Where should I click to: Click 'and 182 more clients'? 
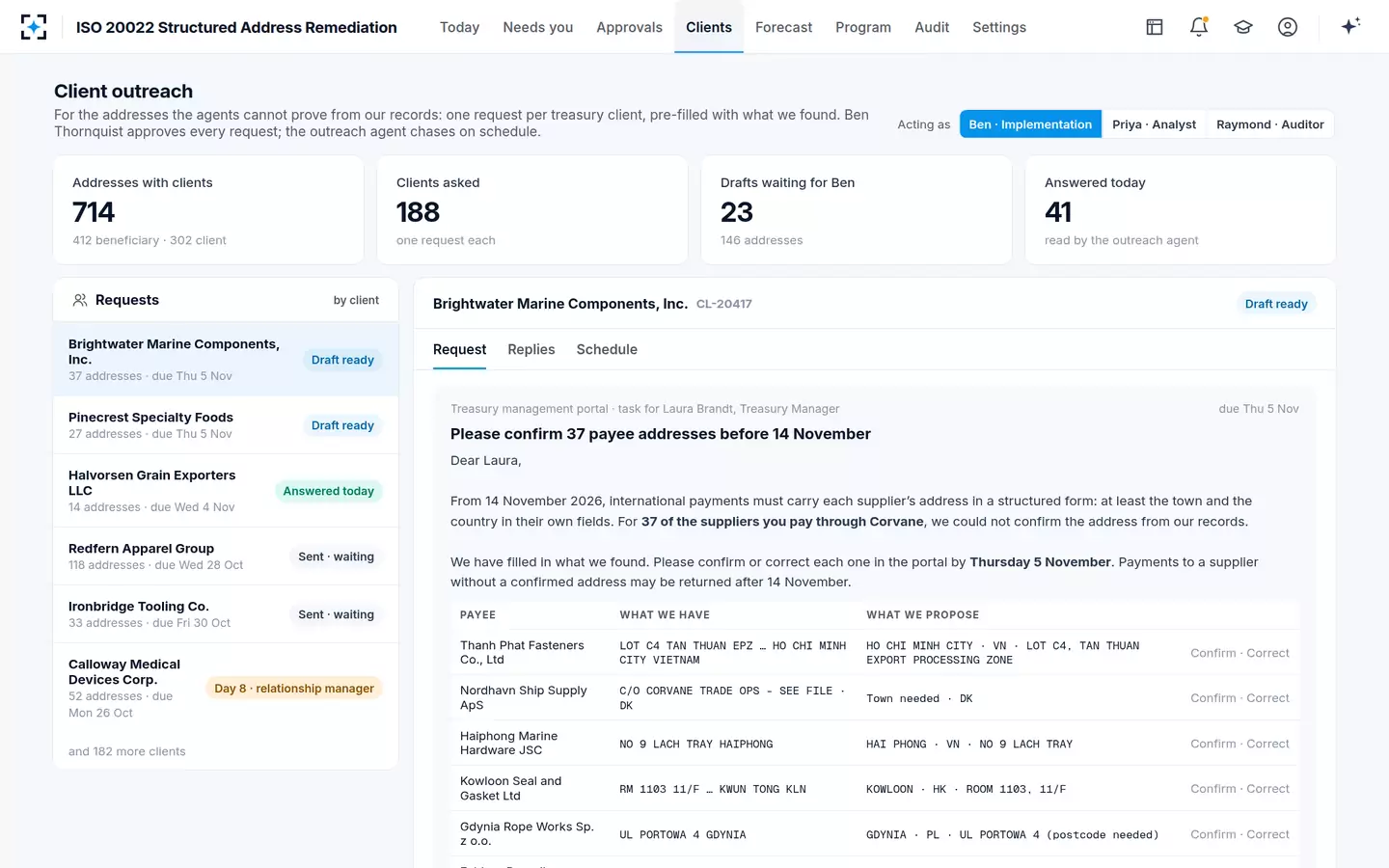point(126,751)
